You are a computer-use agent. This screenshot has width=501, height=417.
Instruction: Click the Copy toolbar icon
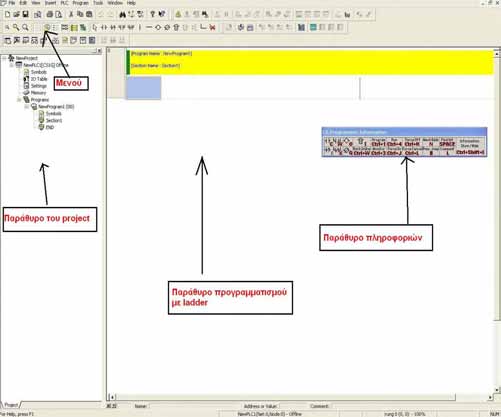(80, 14)
